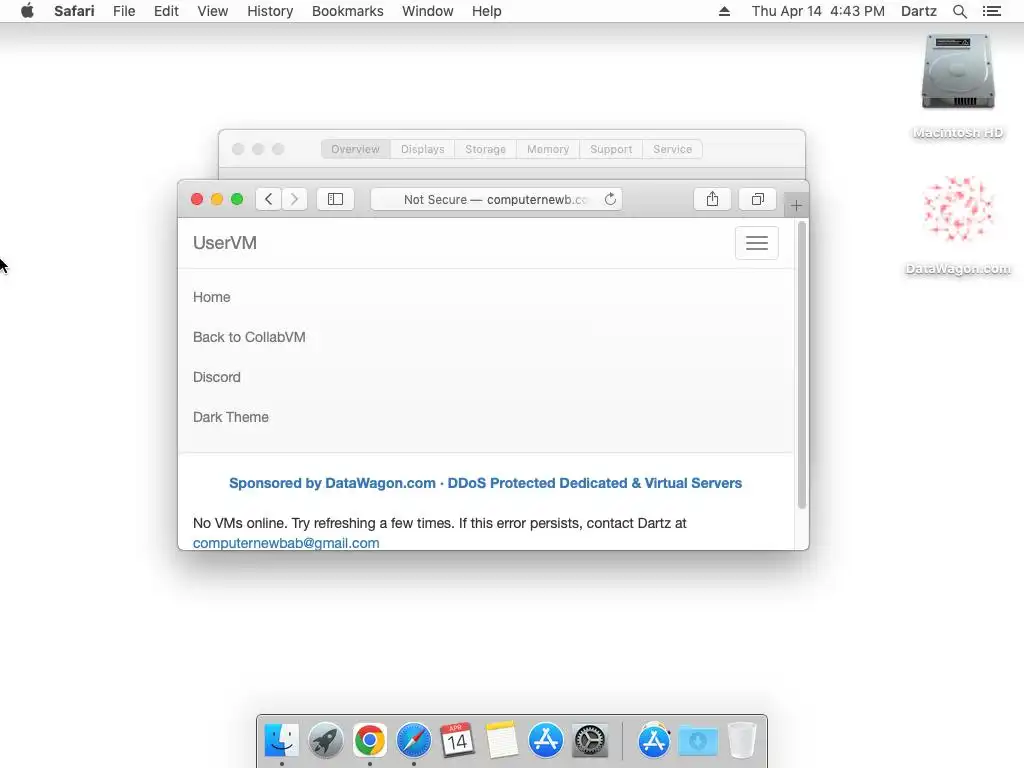This screenshot has height=768, width=1024.
Task: Open the Window menu
Action: [428, 11]
